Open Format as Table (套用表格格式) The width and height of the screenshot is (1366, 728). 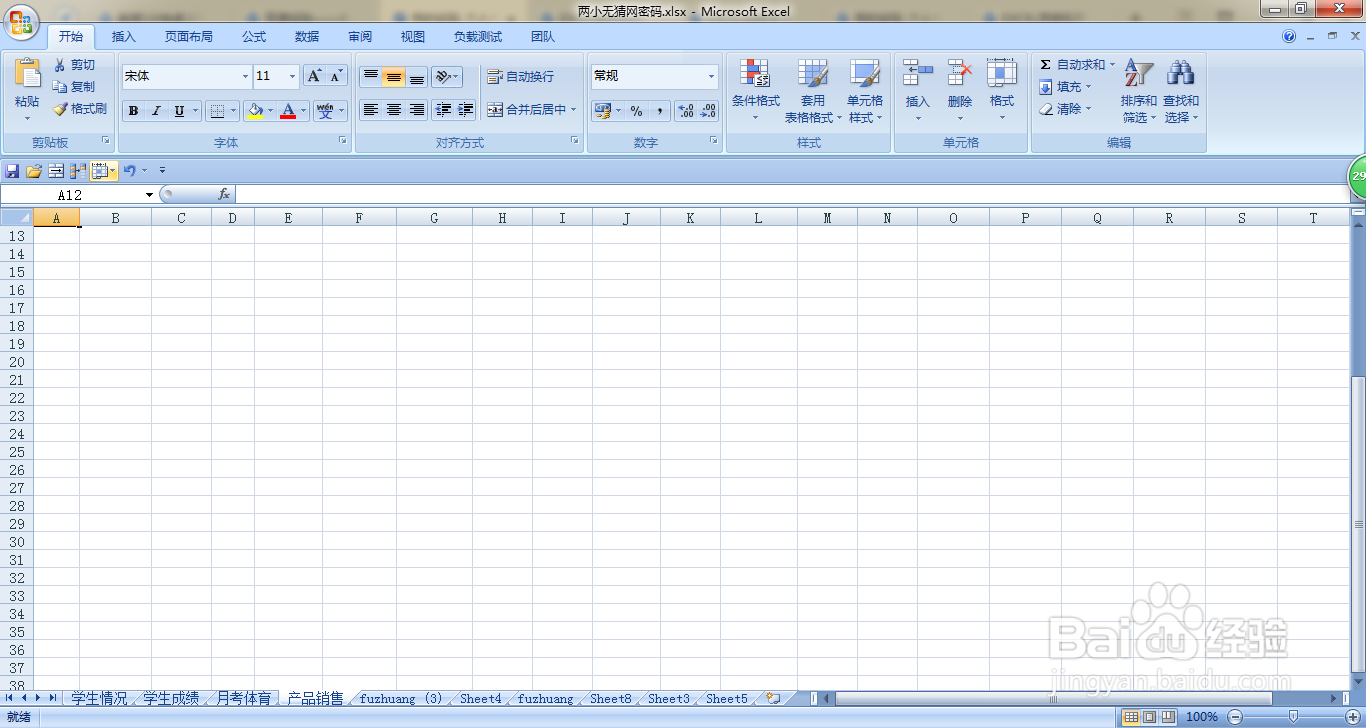point(812,90)
